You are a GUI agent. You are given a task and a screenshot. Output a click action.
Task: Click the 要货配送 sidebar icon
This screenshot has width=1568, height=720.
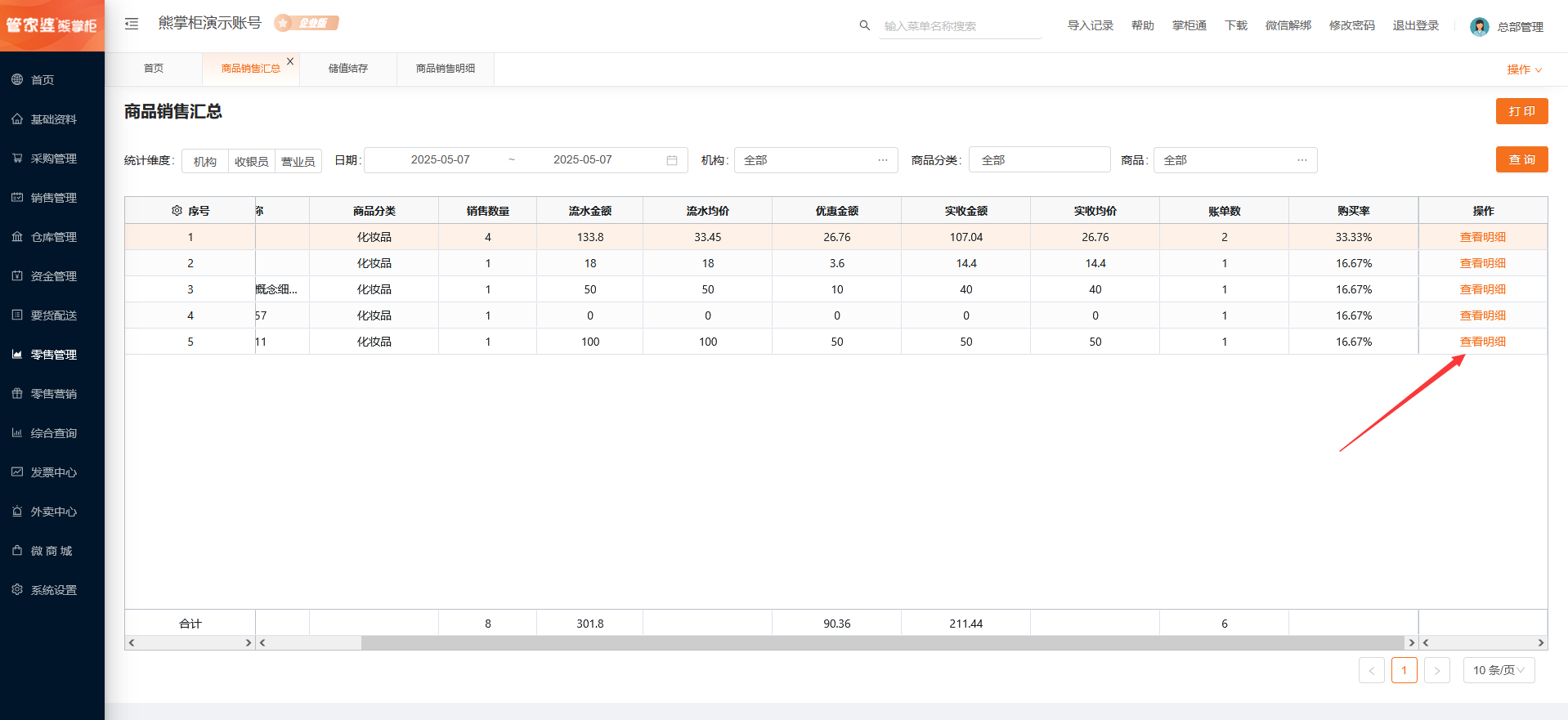click(x=17, y=315)
